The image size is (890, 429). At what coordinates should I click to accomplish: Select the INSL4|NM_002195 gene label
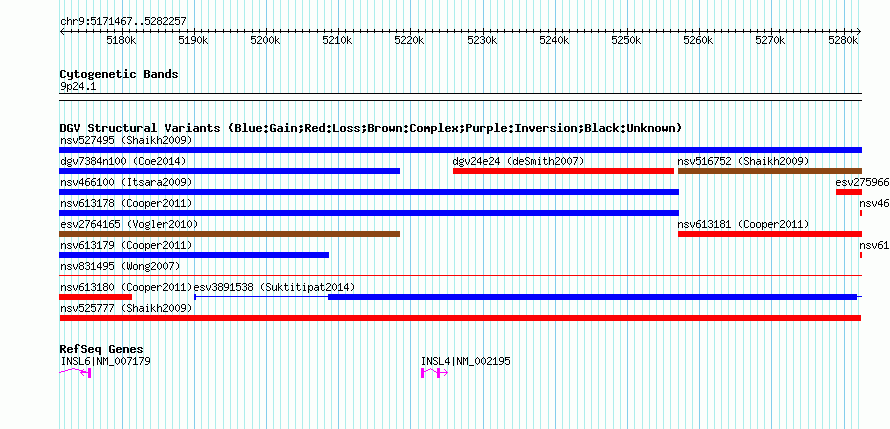coord(465,361)
